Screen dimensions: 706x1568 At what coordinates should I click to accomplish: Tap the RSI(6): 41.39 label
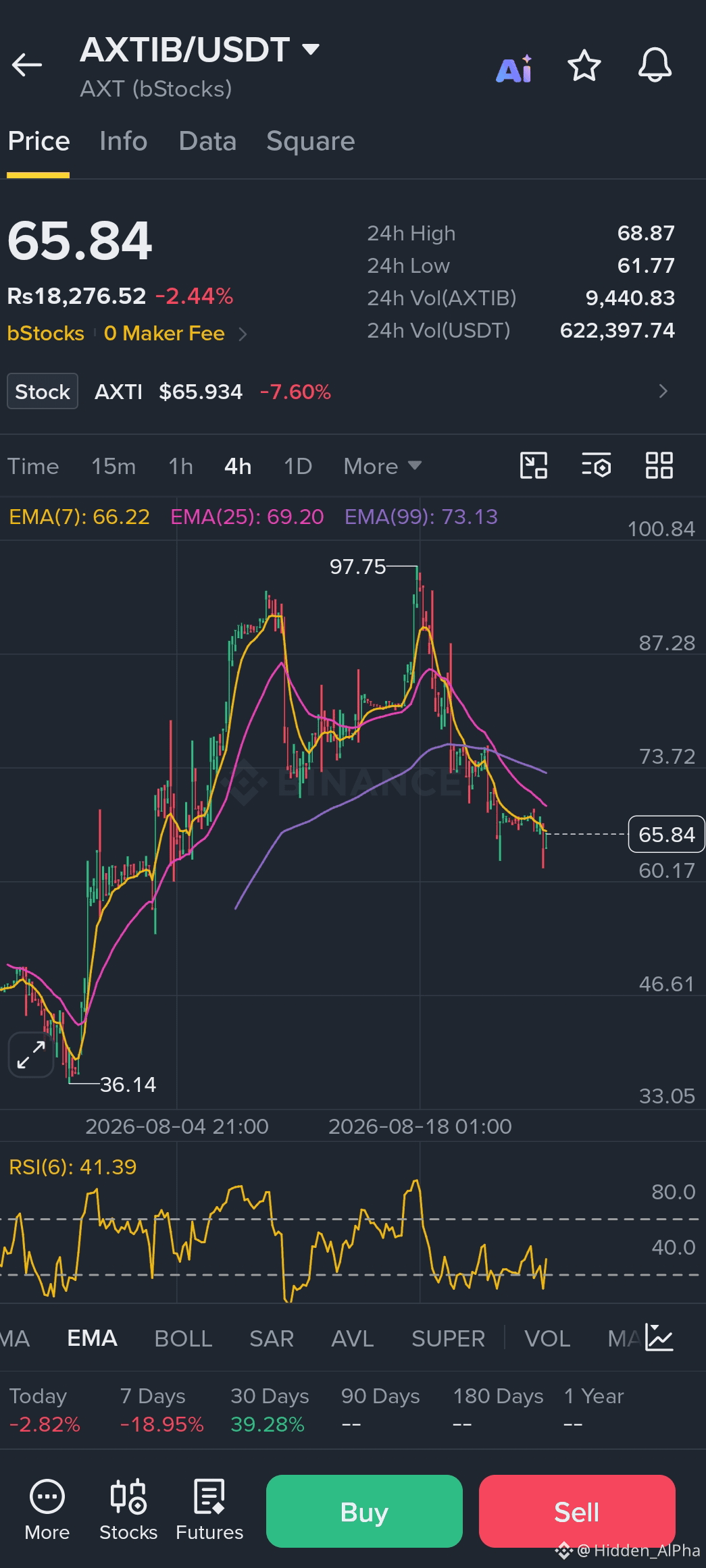point(73,1167)
